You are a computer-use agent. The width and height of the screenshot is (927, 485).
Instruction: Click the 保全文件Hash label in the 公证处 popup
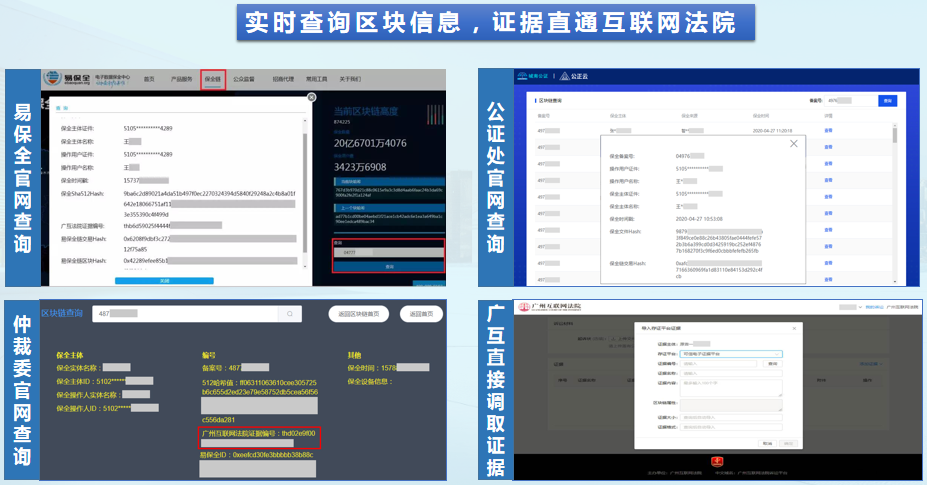pos(625,231)
